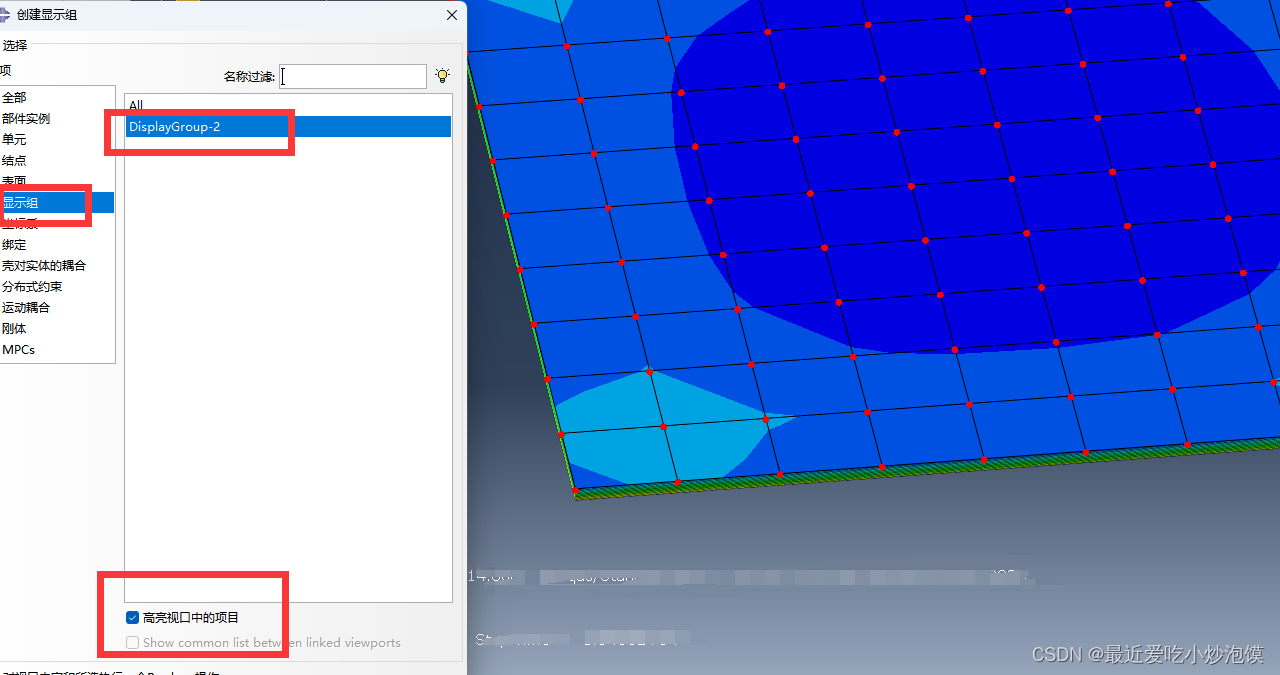Select DisplayGroup-2 in the list
This screenshot has width=1280, height=675.
coord(174,127)
